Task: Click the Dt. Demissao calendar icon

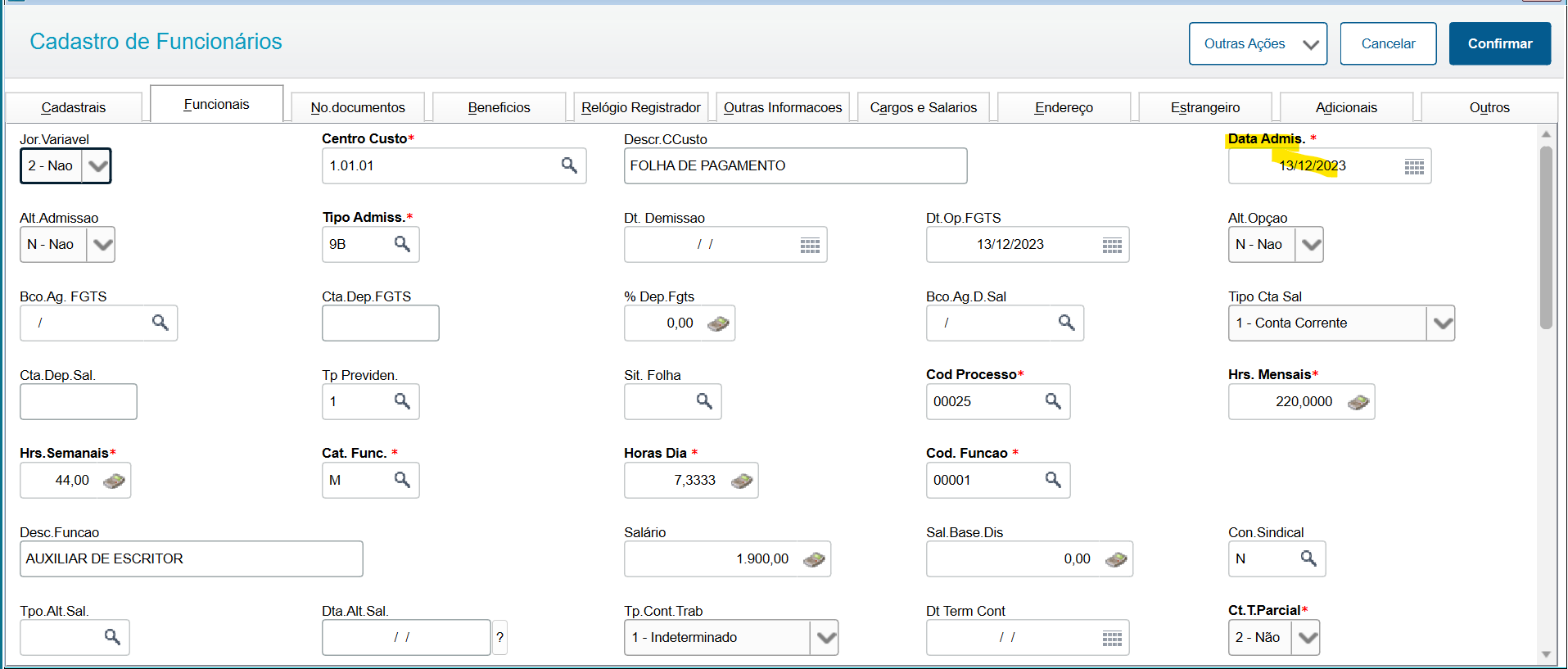Action: coord(810,246)
